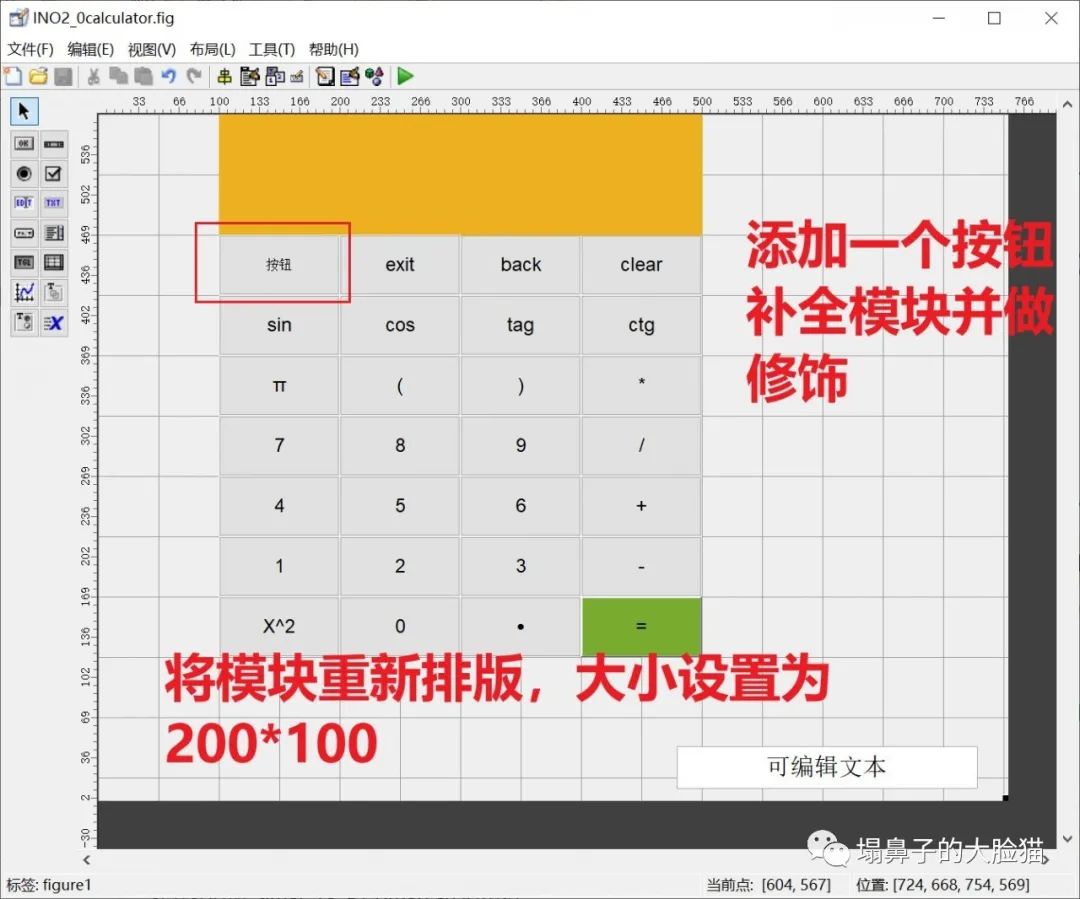Screen dimensions: 1080x899
Task: Click the 可编辑文本 edit field
Action: (x=827, y=766)
